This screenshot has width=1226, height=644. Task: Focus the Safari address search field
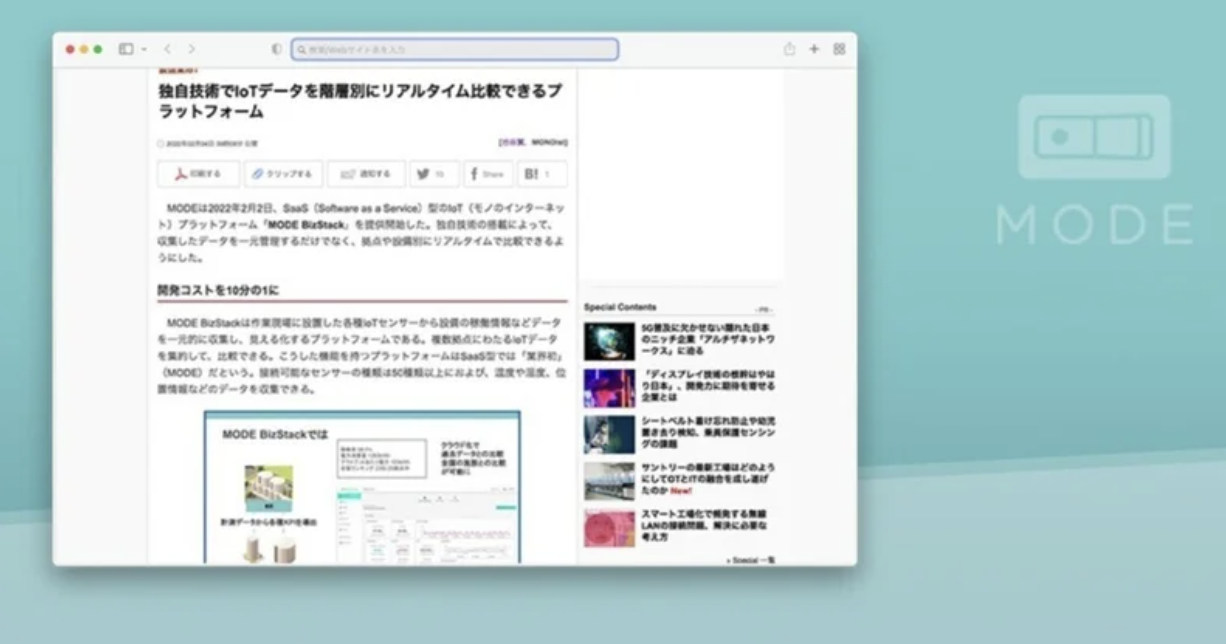pos(455,49)
